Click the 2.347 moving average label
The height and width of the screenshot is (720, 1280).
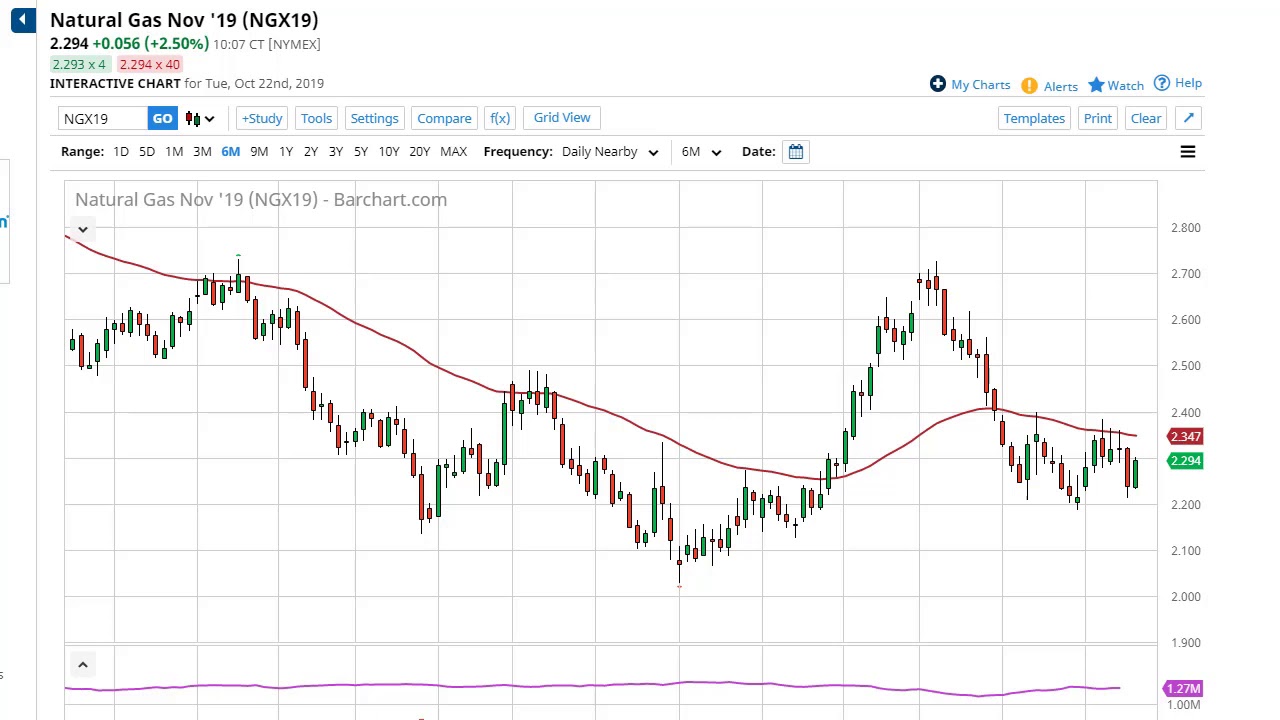pos(1185,437)
